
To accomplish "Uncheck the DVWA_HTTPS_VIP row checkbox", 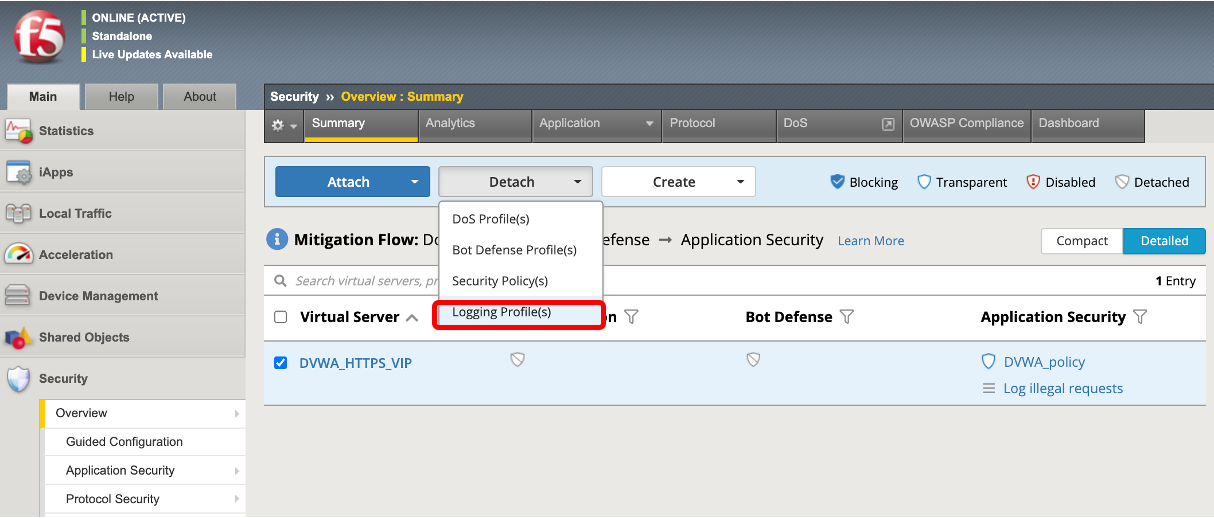I will (x=280, y=363).
